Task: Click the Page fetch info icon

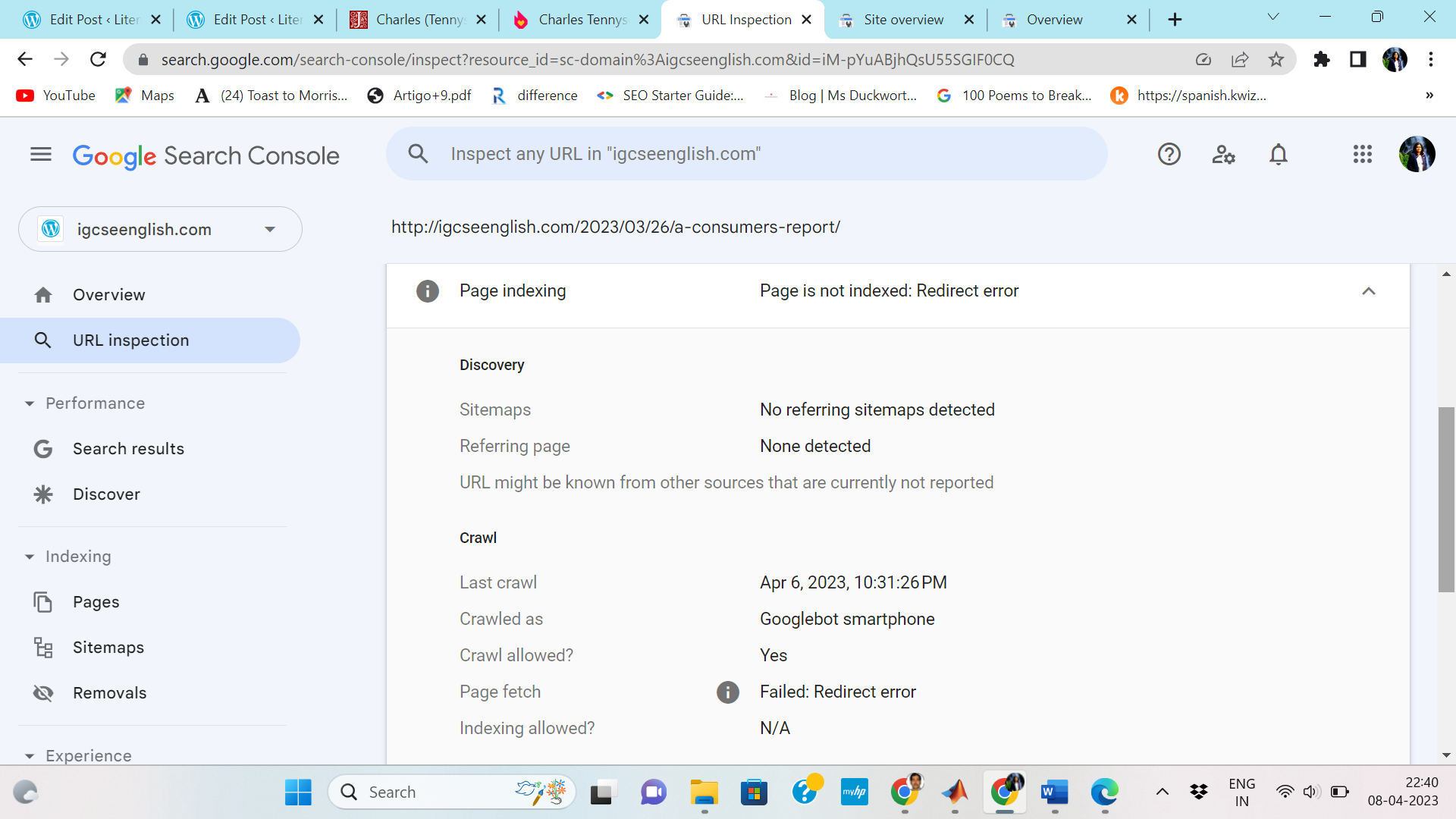Action: (x=727, y=692)
